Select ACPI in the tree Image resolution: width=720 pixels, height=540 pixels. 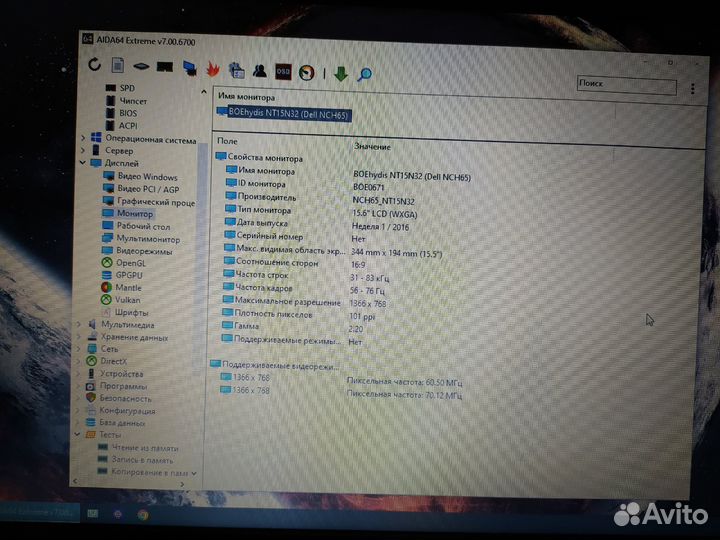coord(128,125)
